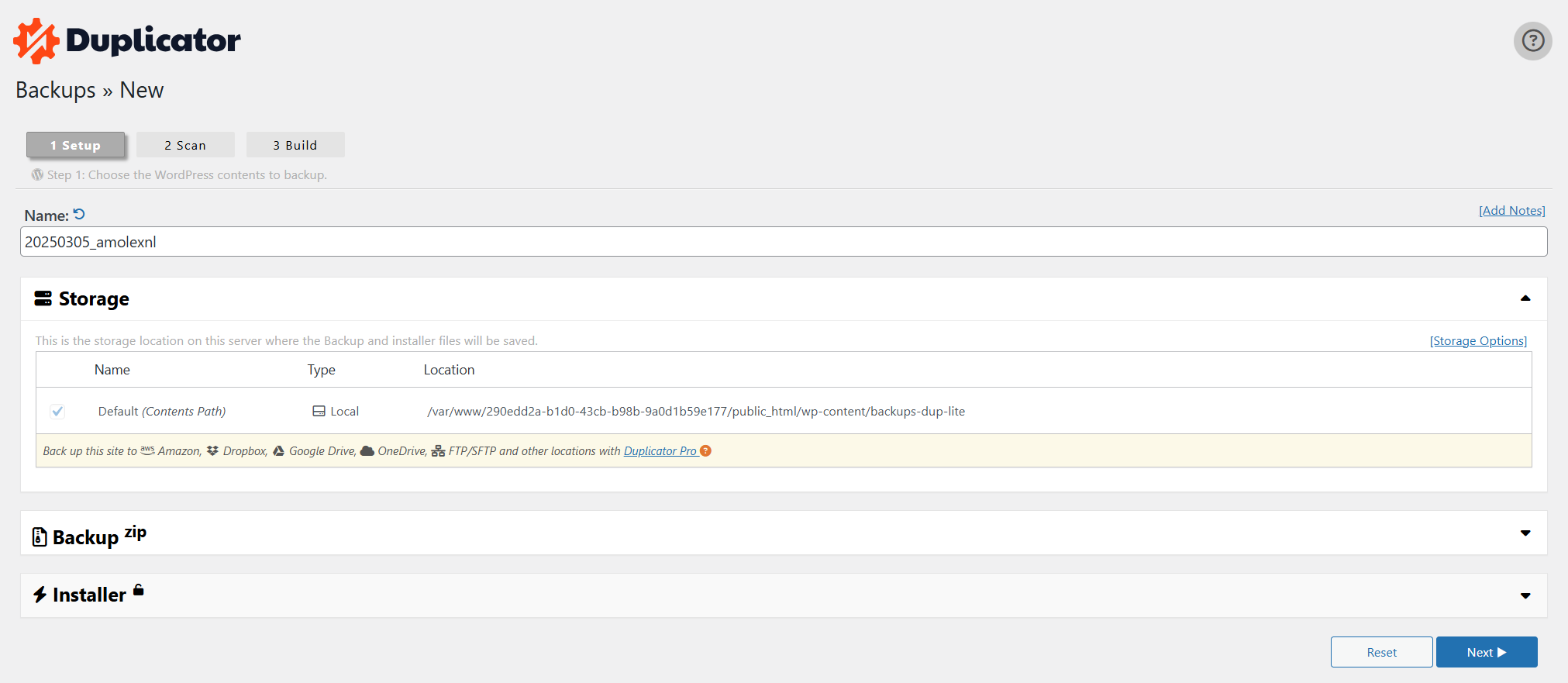Click the Installer section heading

tap(89, 595)
